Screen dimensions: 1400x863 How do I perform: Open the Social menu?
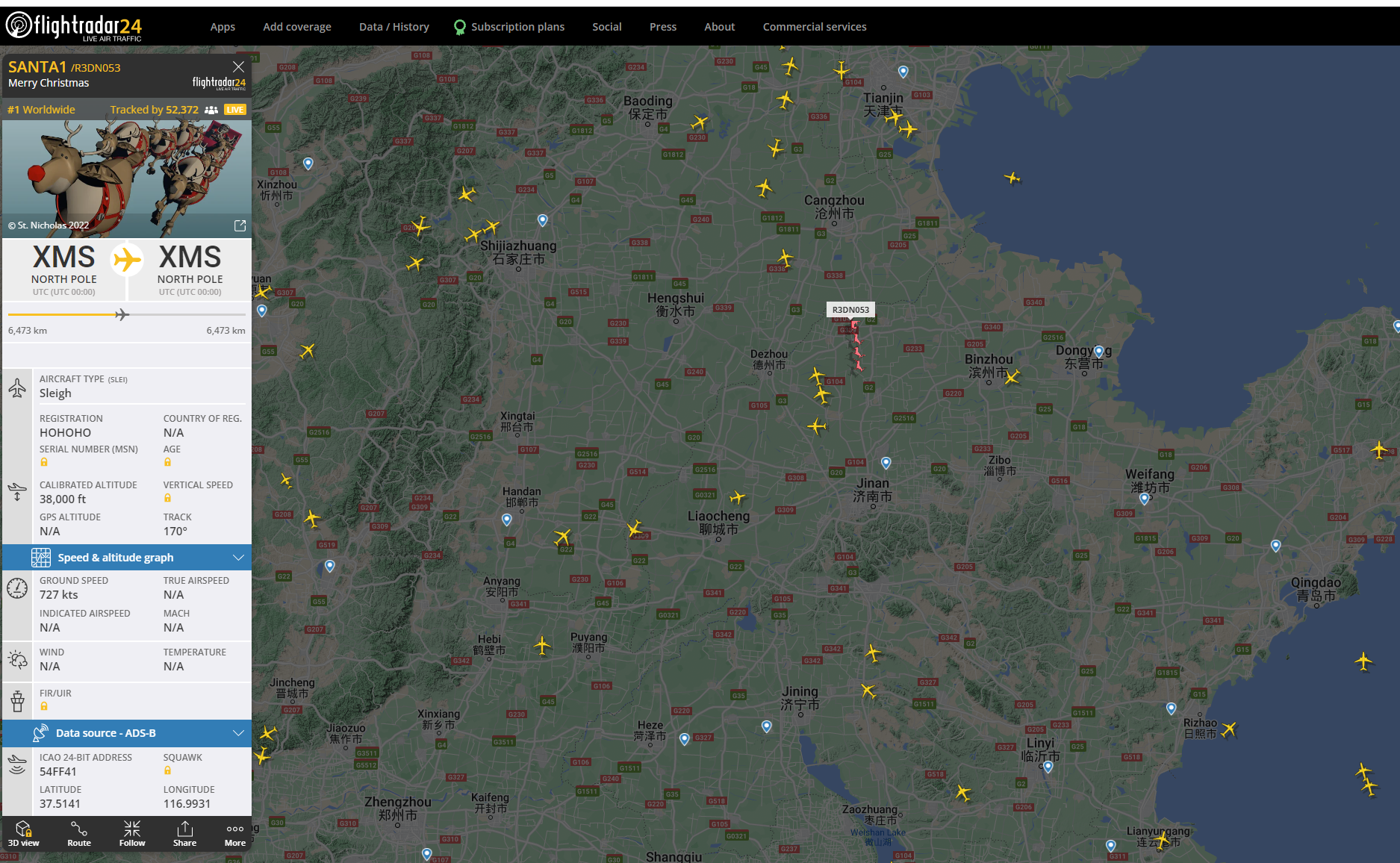(x=607, y=27)
